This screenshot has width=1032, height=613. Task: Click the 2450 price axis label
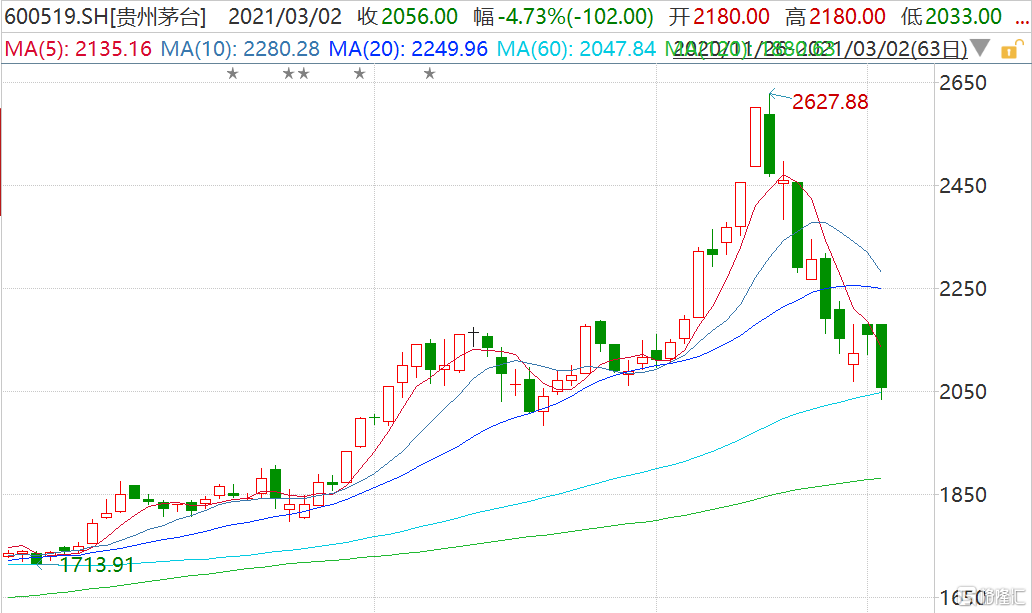963,186
